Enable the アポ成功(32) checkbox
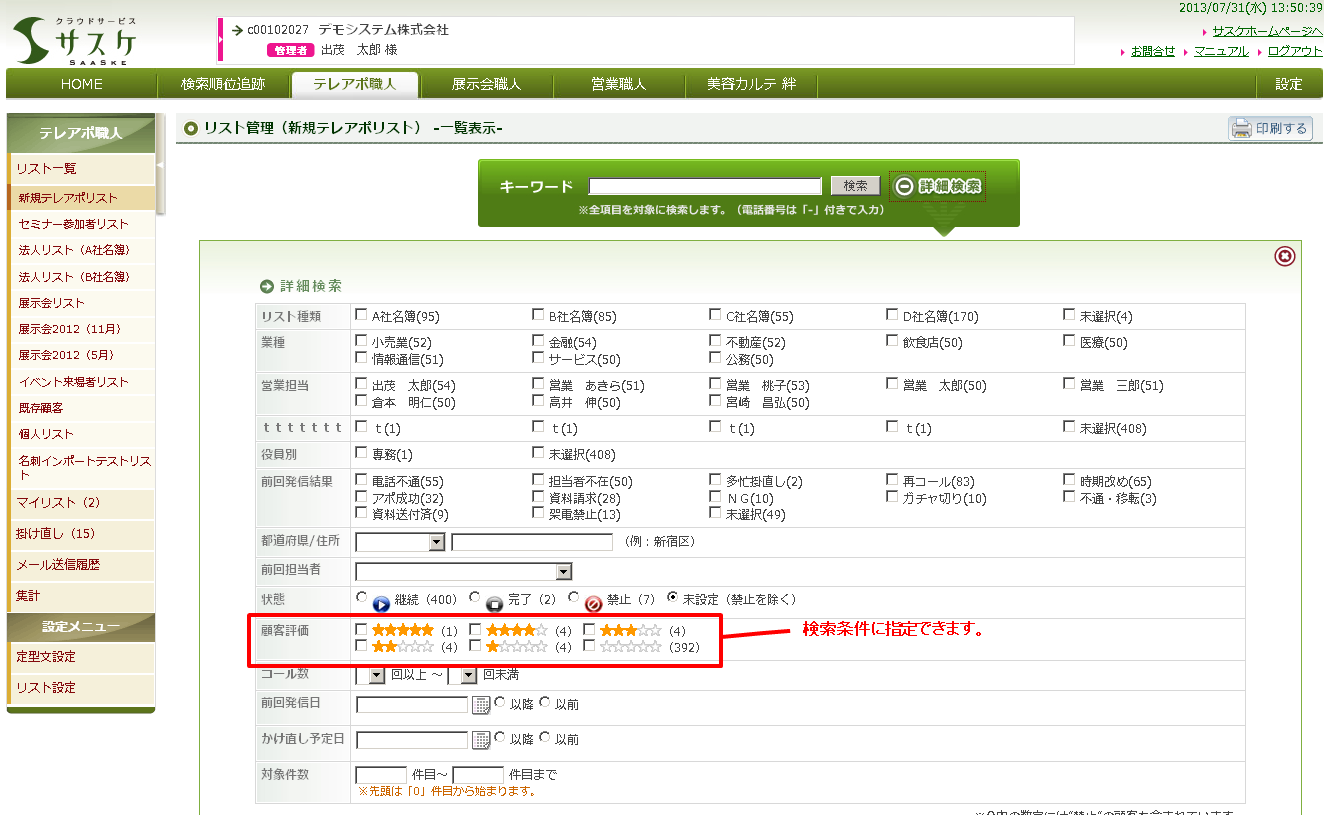This screenshot has height=815, width=1324. 361,498
